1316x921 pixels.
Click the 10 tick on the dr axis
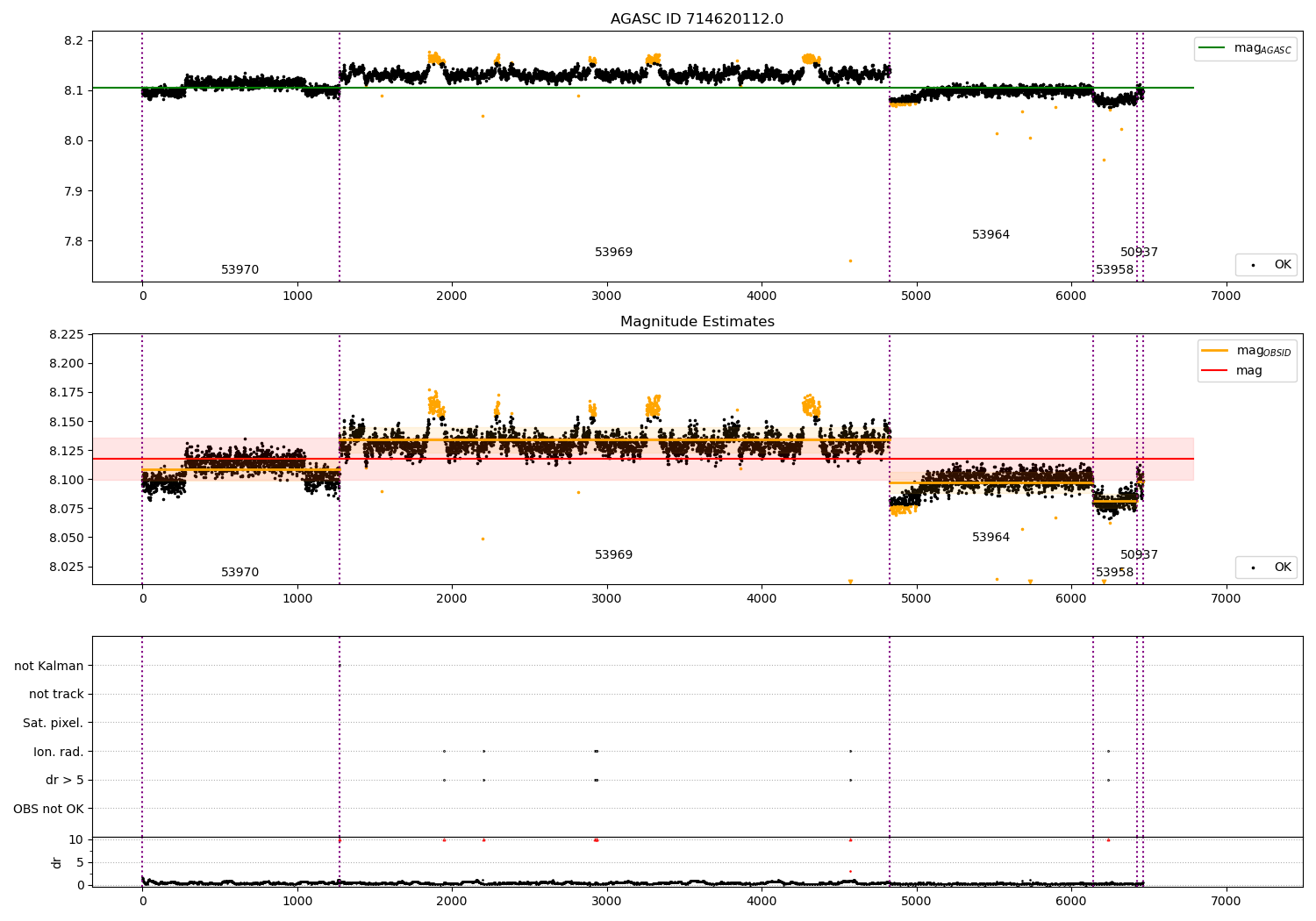click(x=76, y=839)
